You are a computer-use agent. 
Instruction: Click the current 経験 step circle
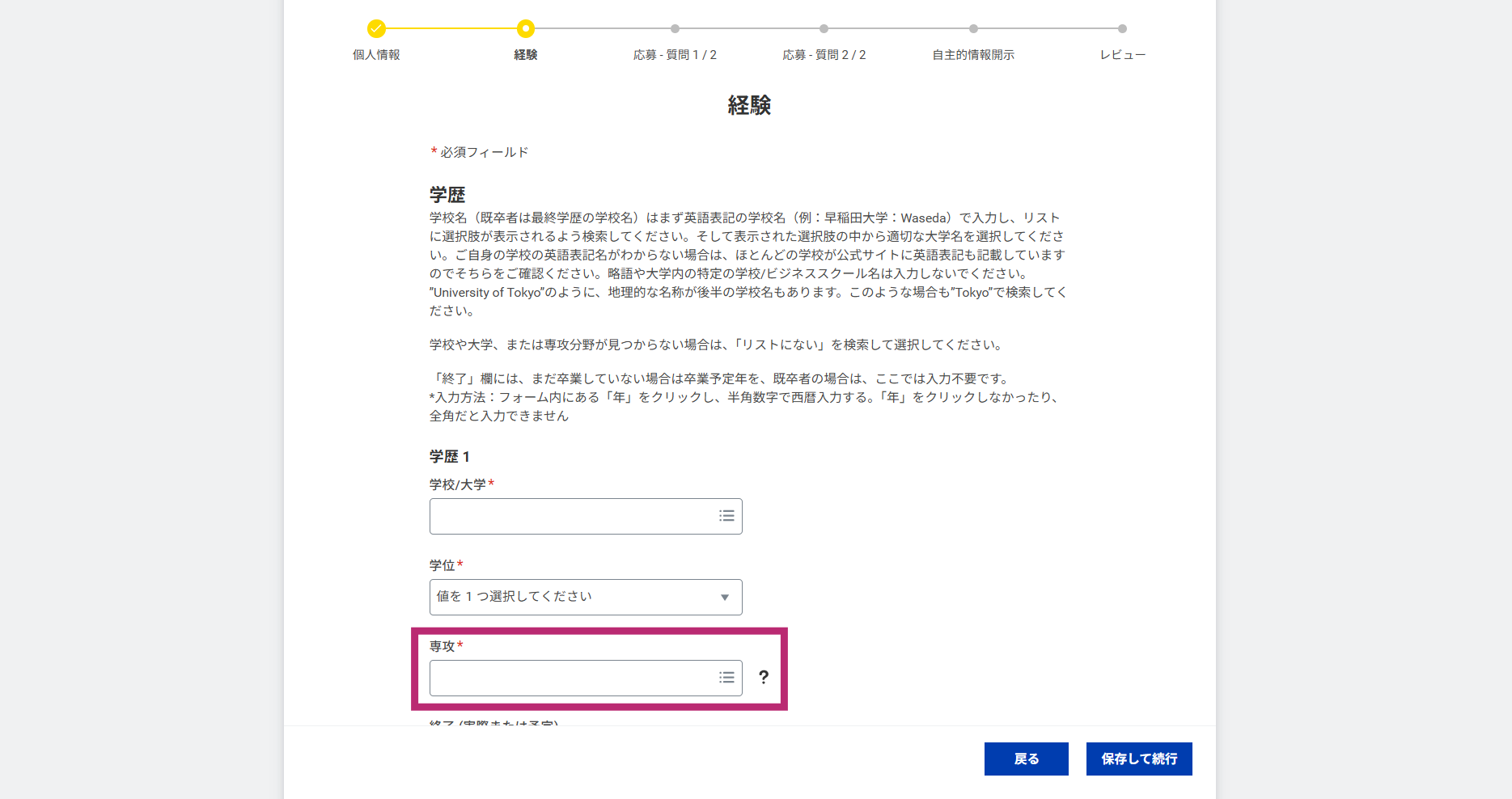526,29
